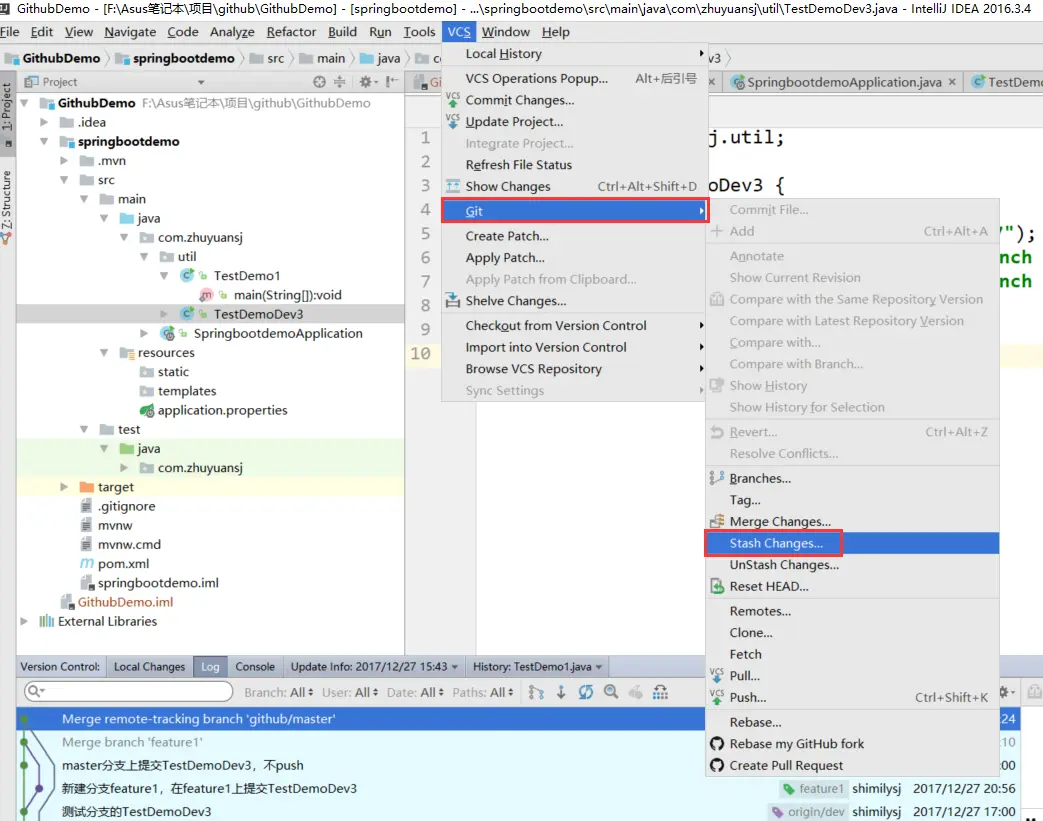1043x821 pixels.
Task: Open the Z: Structure side tool window button
Action: tap(7, 206)
